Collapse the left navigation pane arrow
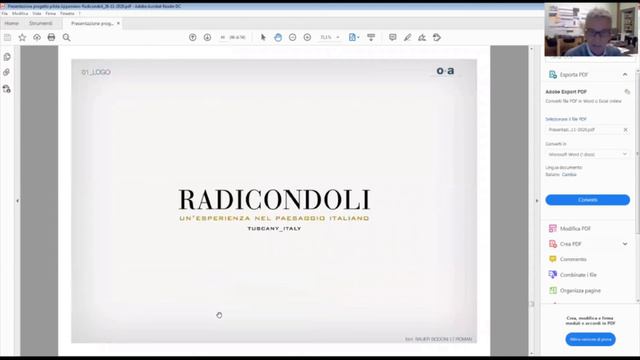 (17, 201)
